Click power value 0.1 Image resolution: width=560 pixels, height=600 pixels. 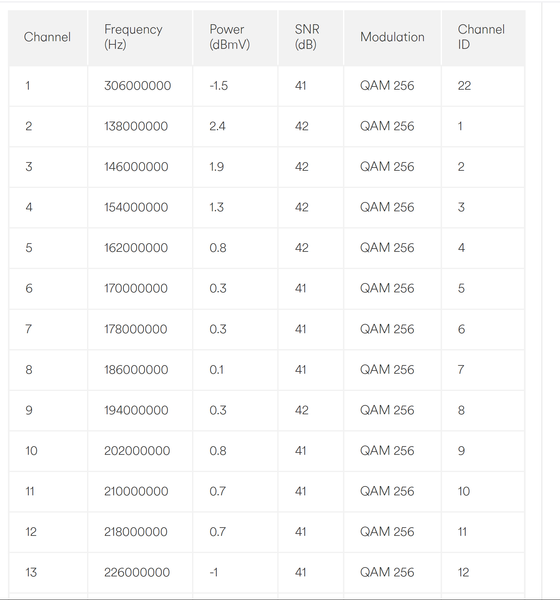217,370
